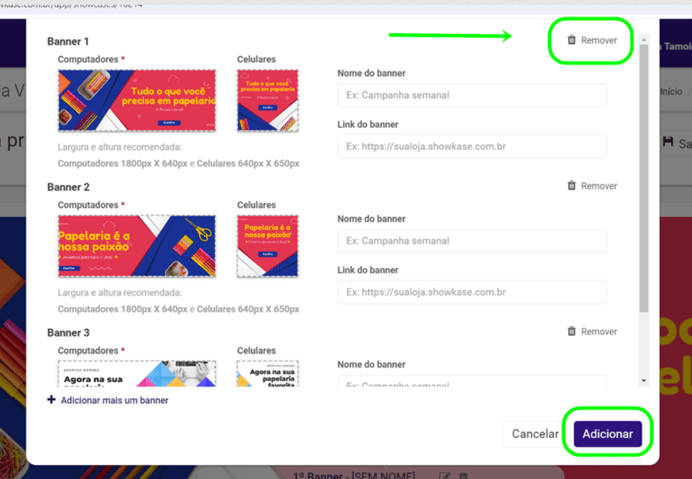The image size is (692, 479).
Task: Click the trash icon for Banner 3
Action: 572,331
